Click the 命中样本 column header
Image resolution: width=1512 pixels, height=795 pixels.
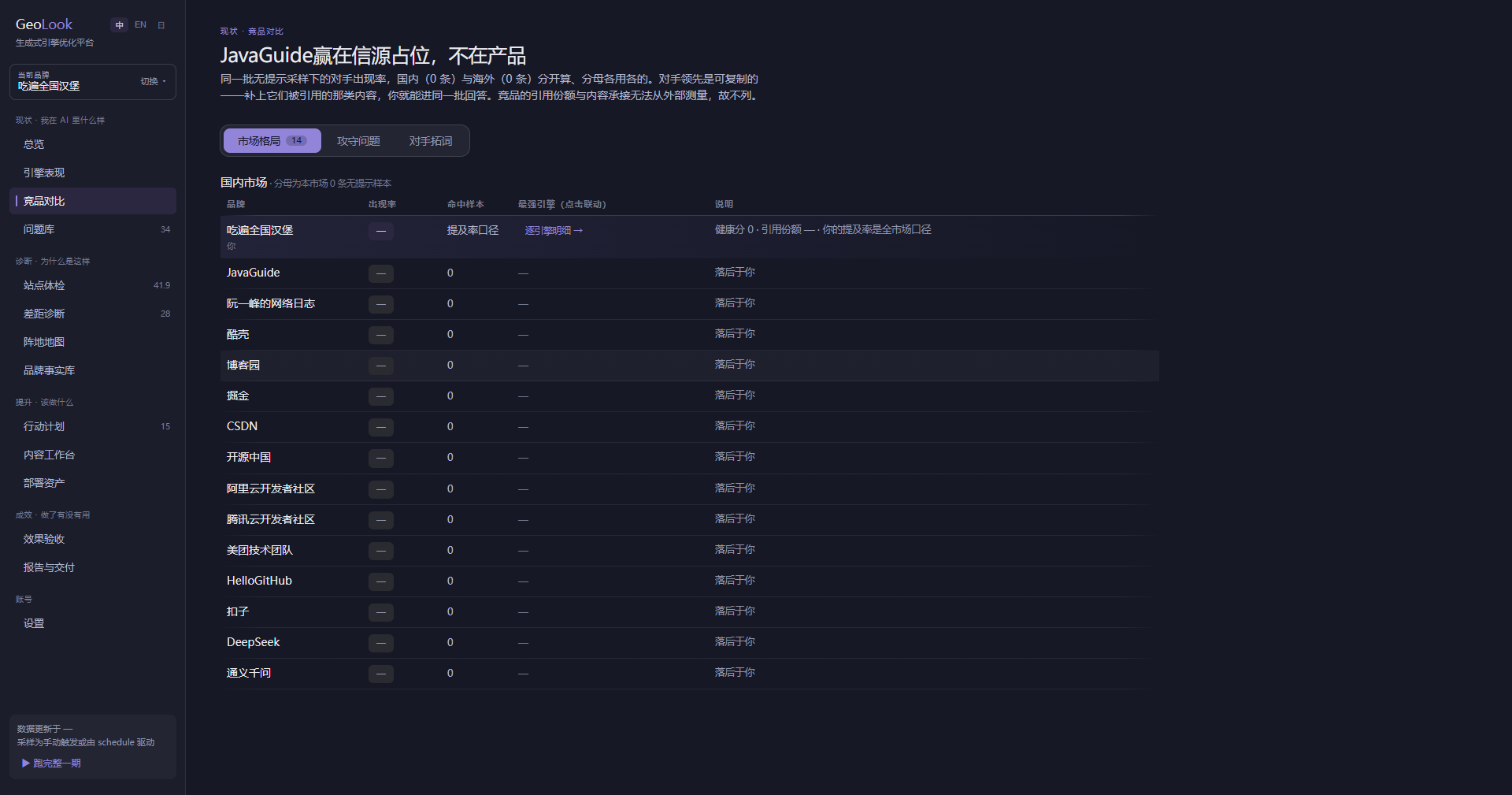(465, 204)
